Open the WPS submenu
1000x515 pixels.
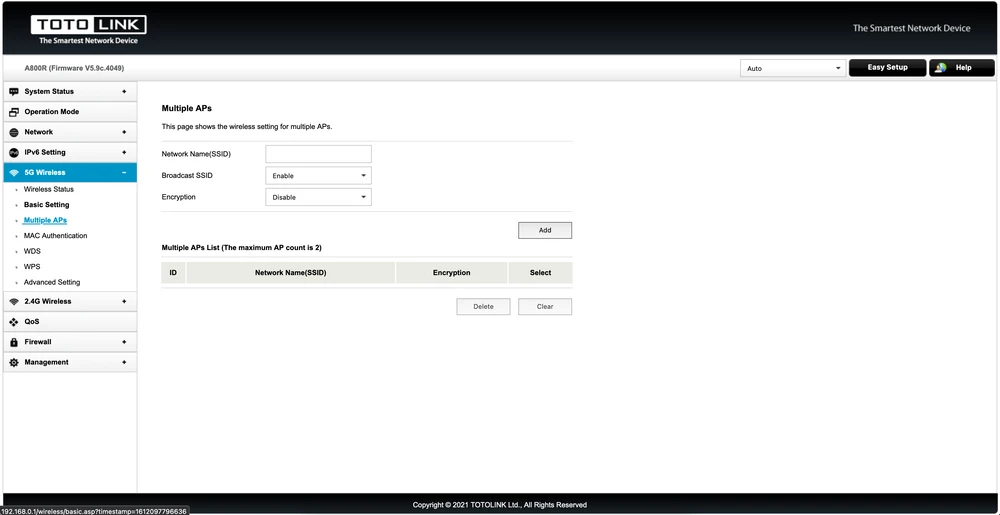[32, 266]
